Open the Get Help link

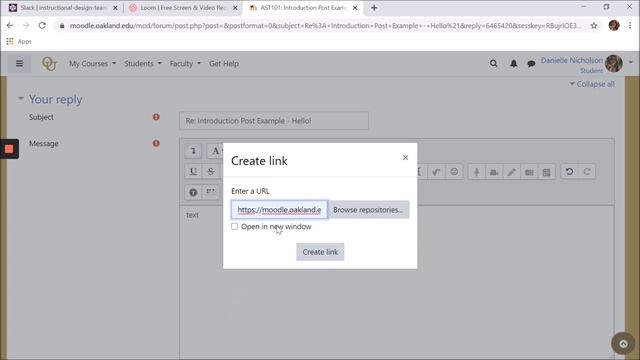point(224,64)
